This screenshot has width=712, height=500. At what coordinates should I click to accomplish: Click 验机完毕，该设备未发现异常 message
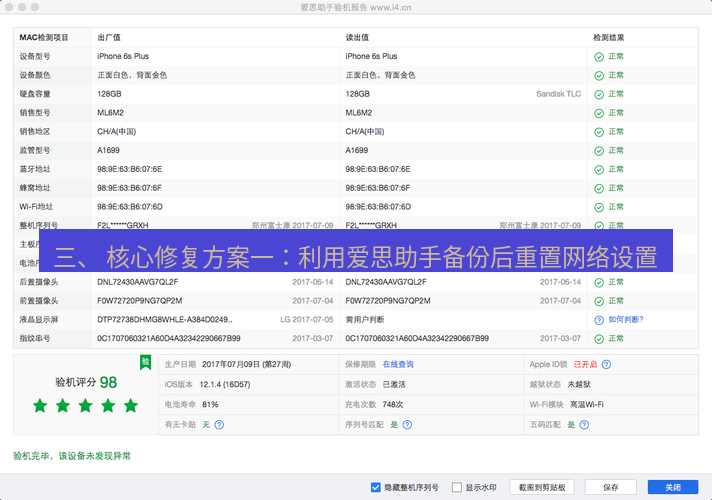[x=72, y=456]
